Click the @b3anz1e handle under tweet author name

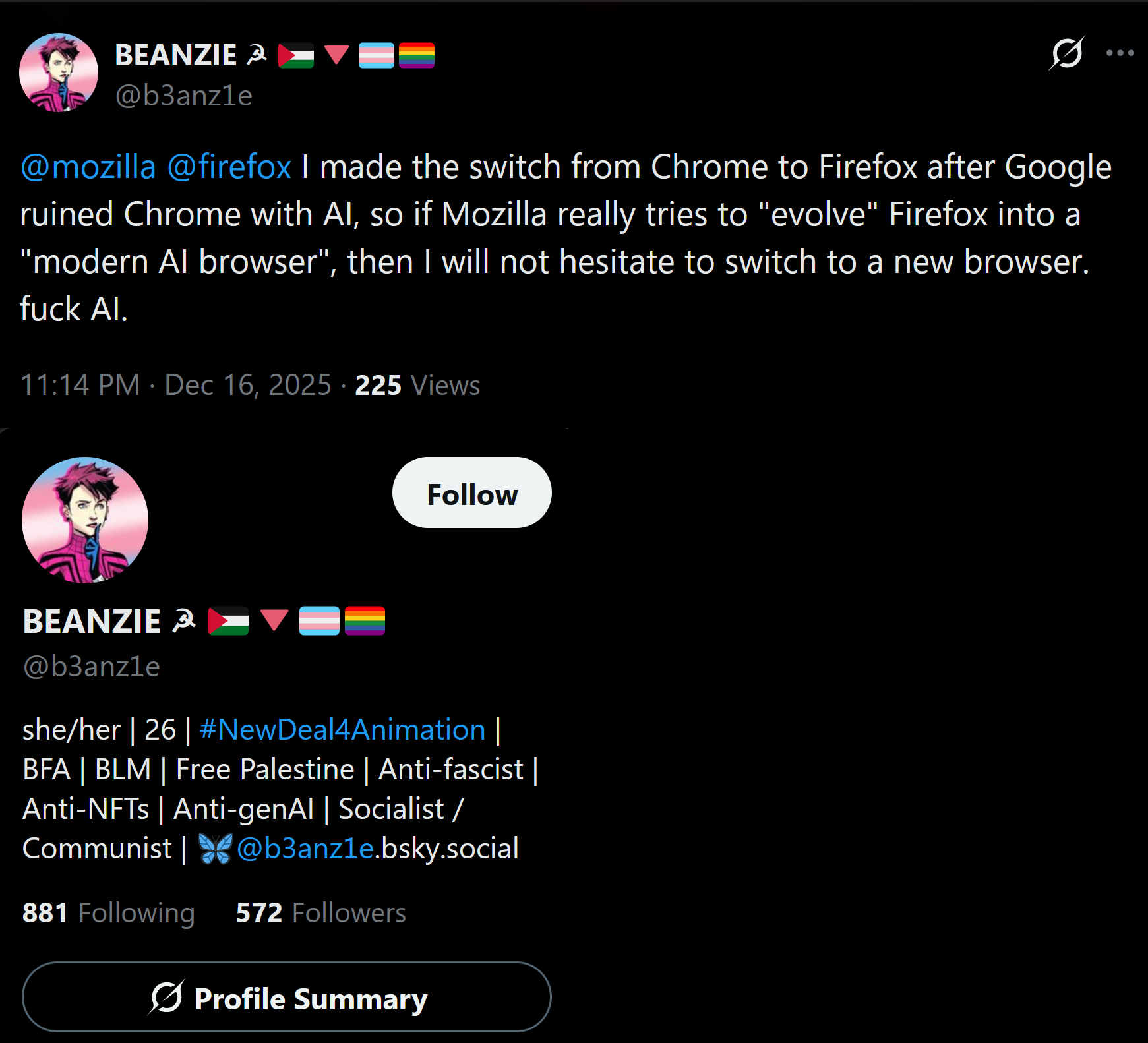(184, 96)
